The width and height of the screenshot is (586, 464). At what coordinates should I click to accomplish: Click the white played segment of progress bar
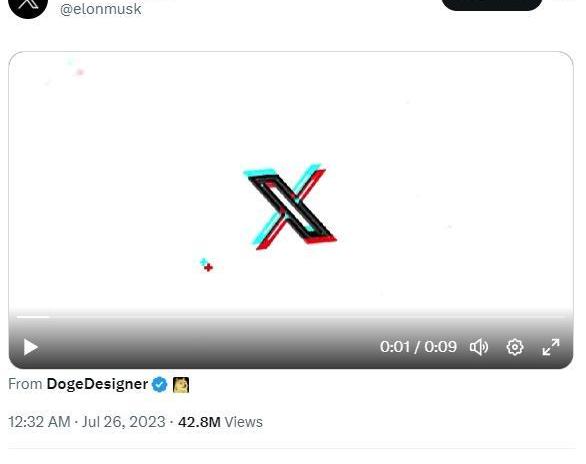tap(33, 317)
